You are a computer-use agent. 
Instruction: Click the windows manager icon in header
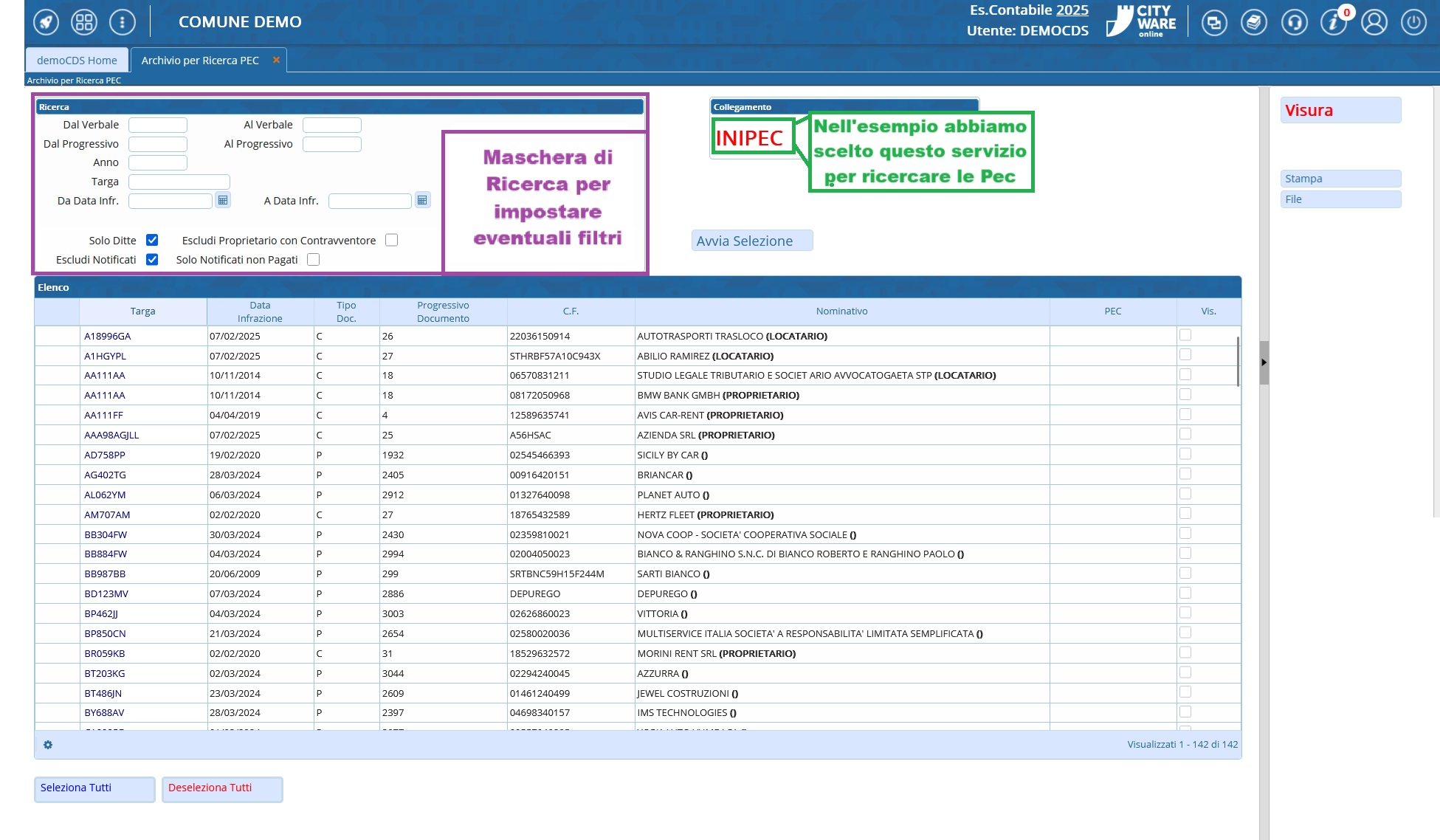click(1214, 22)
